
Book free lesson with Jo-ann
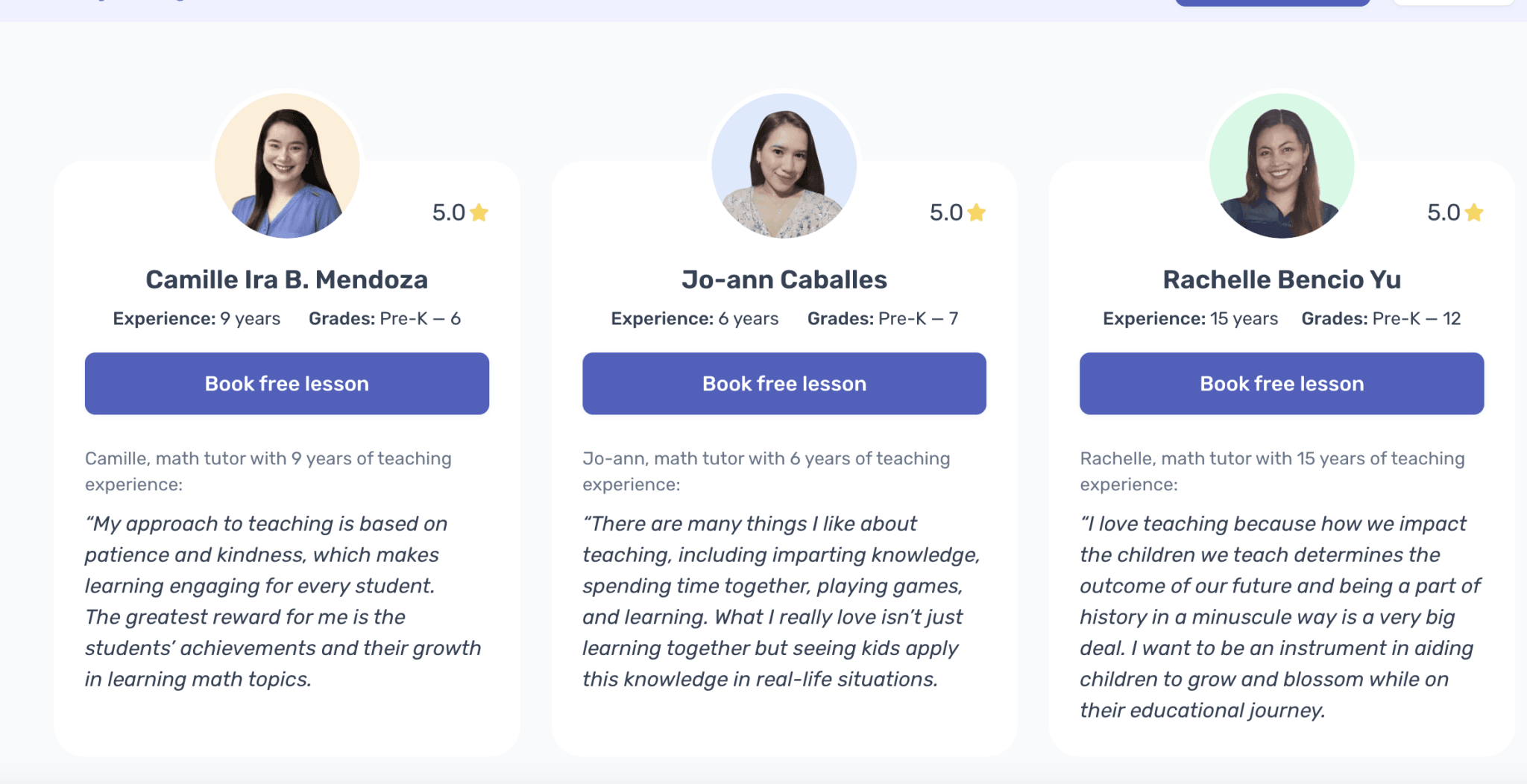784,384
